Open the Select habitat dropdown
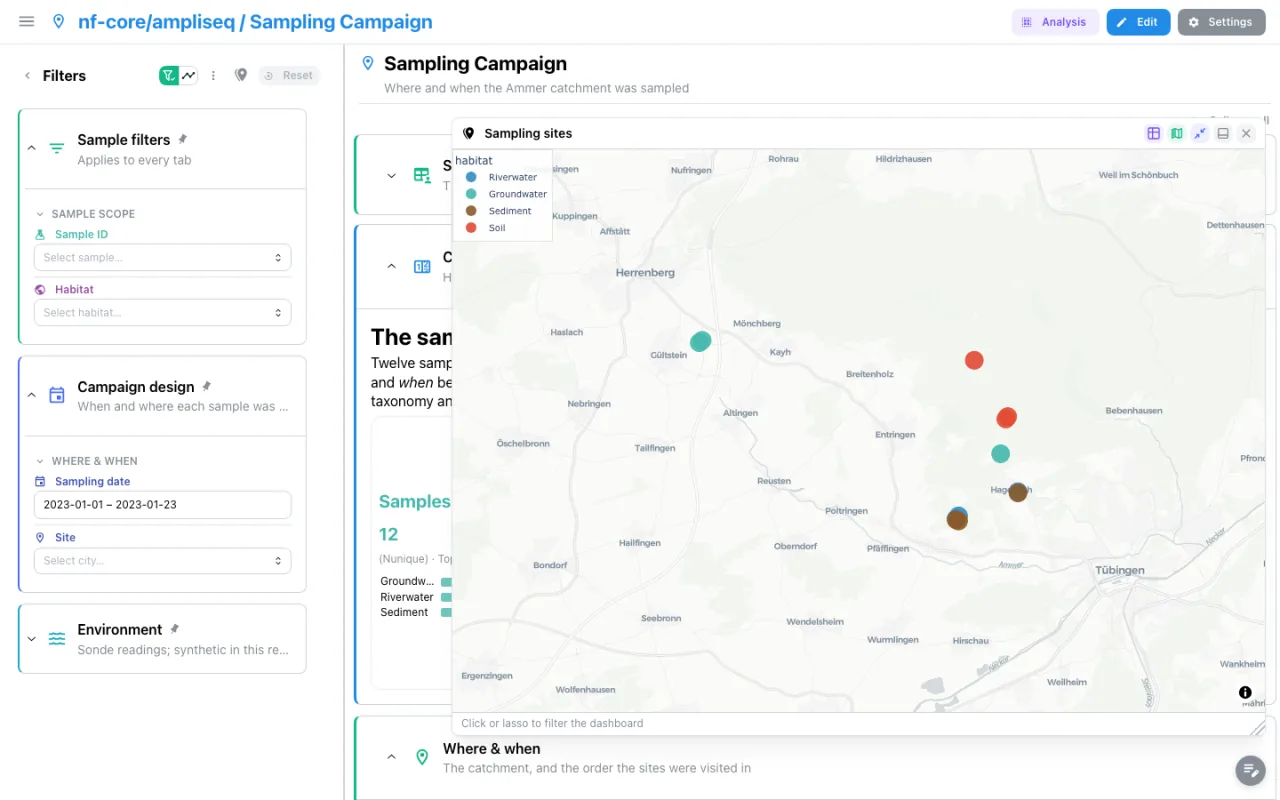The height and width of the screenshot is (800, 1280). coord(162,312)
